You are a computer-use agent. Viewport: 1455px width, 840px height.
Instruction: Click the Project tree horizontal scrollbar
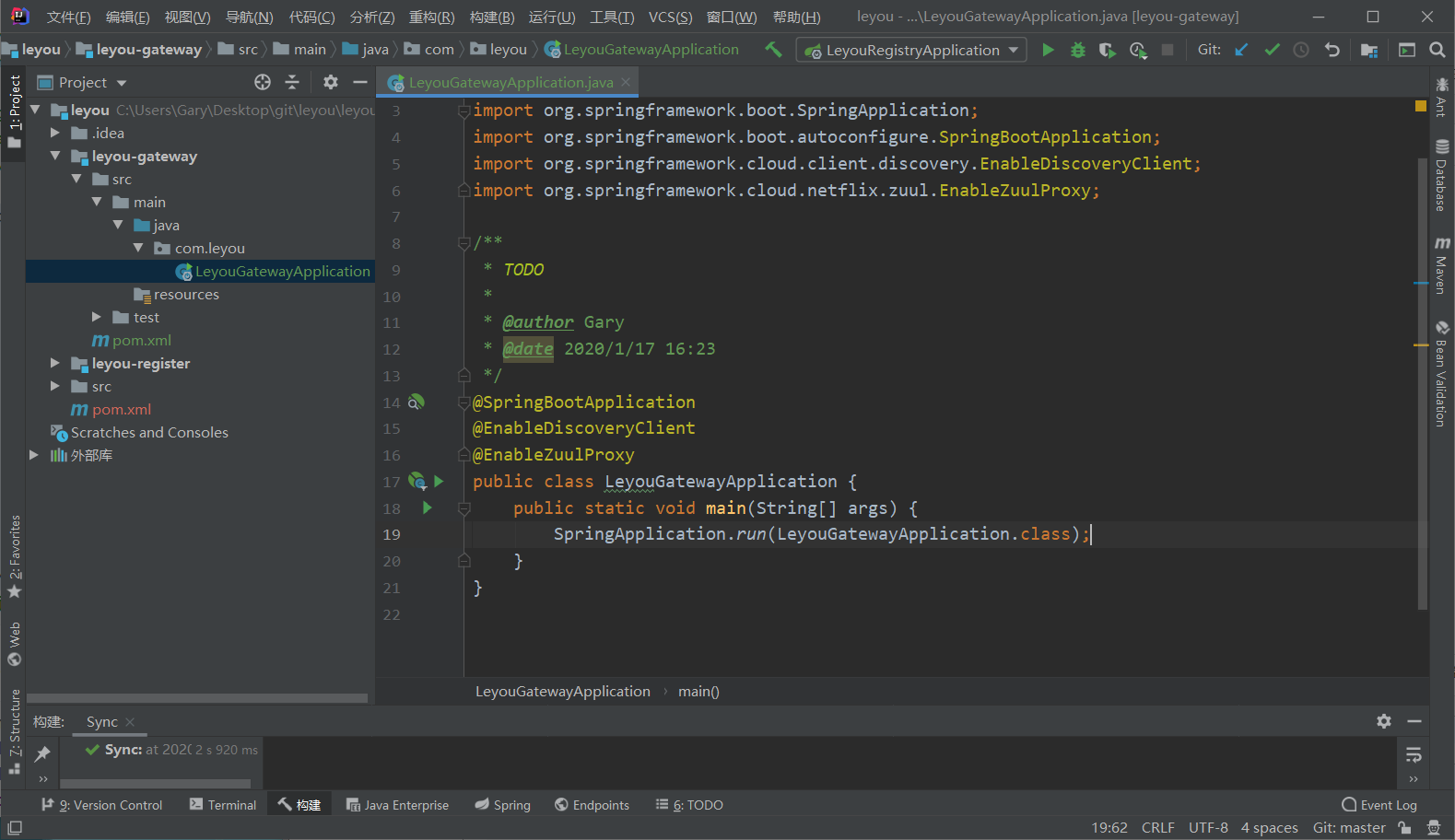[x=197, y=698]
